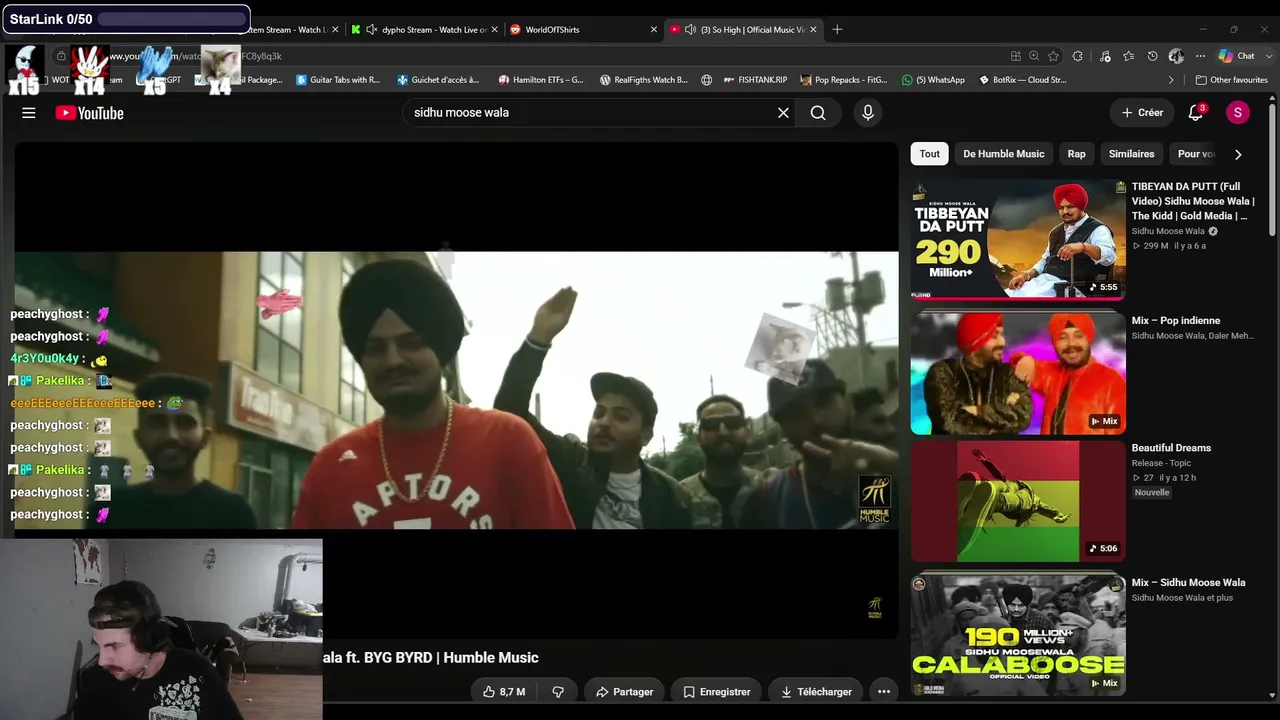Open the RealFigths Watch bookmark
This screenshot has width=1280, height=720.
coord(644,80)
